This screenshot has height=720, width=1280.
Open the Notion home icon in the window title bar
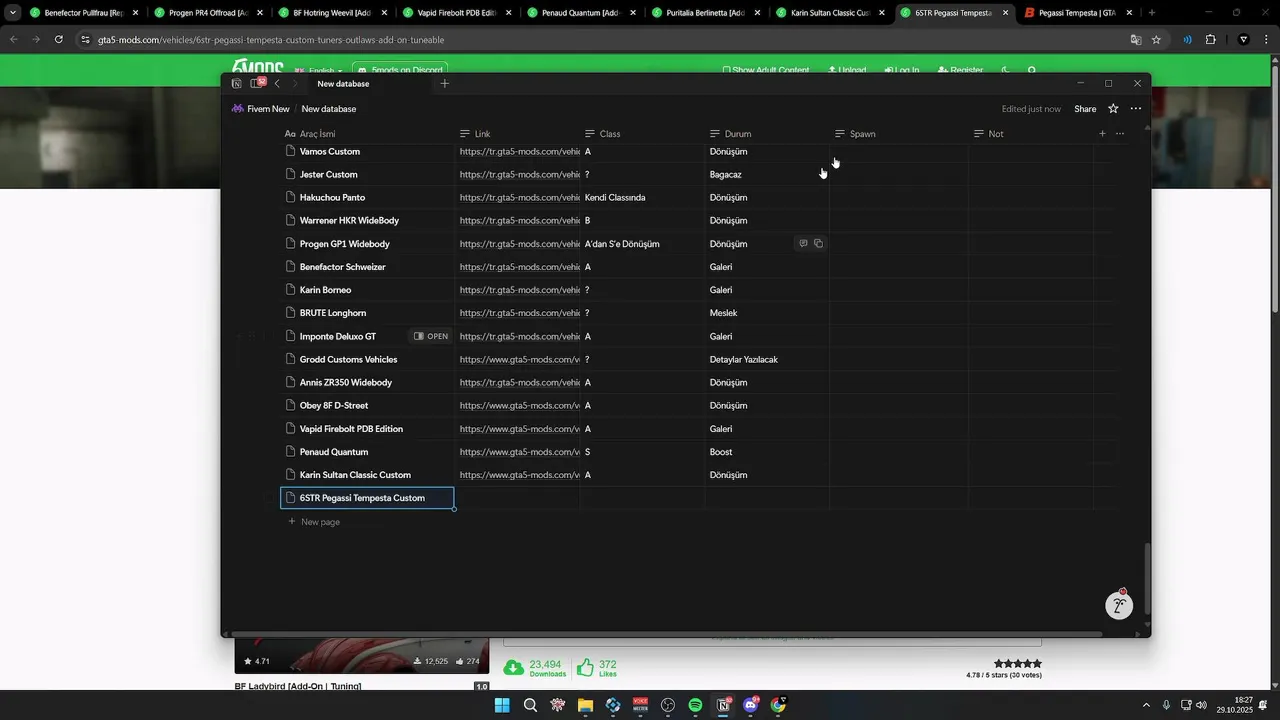coord(236,84)
